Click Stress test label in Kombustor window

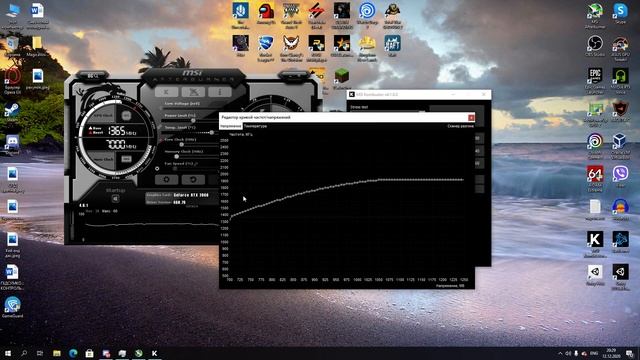[359, 107]
